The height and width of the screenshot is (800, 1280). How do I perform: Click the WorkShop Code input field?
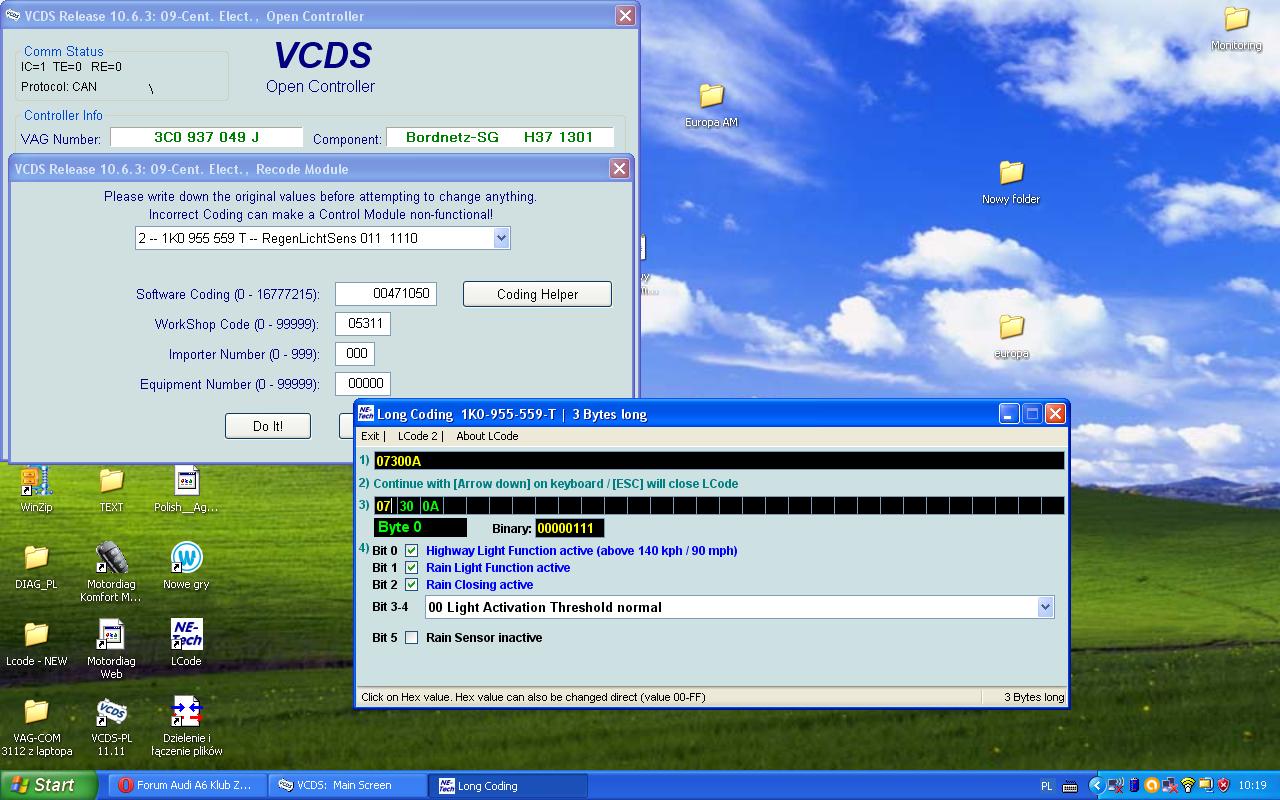pyautogui.click(x=363, y=324)
